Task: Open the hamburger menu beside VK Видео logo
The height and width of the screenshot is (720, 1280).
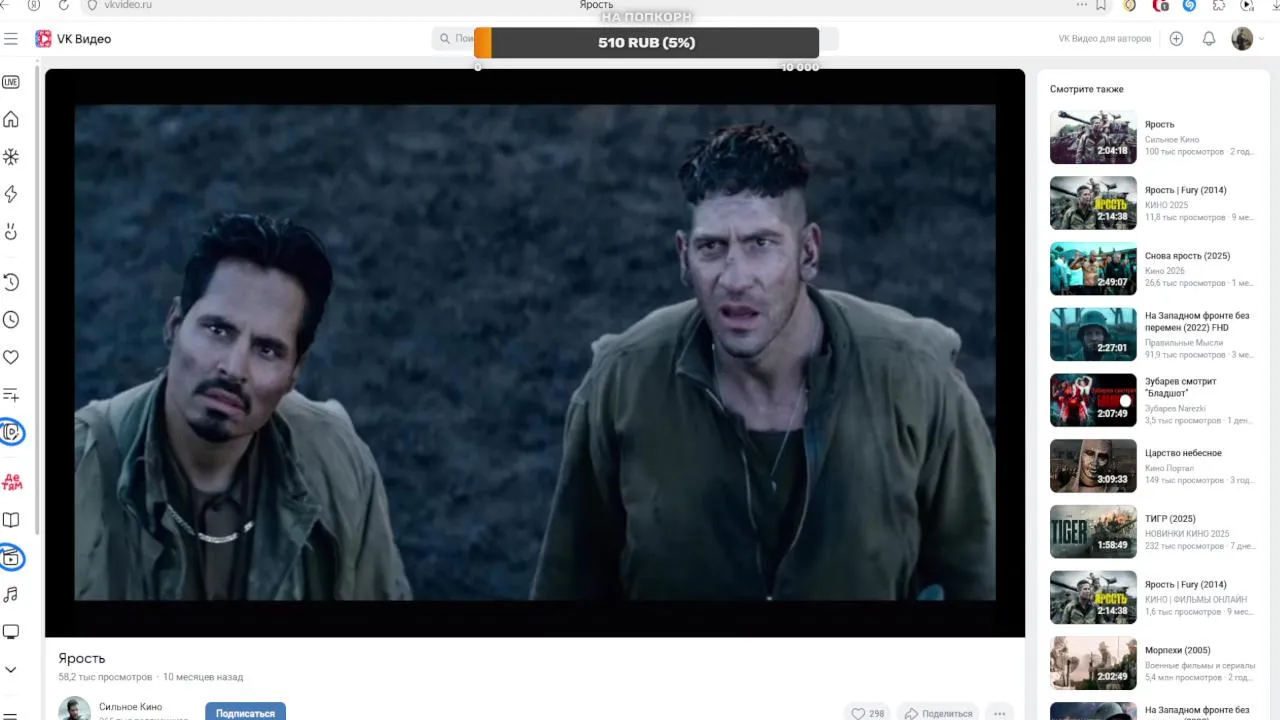Action: (11, 39)
